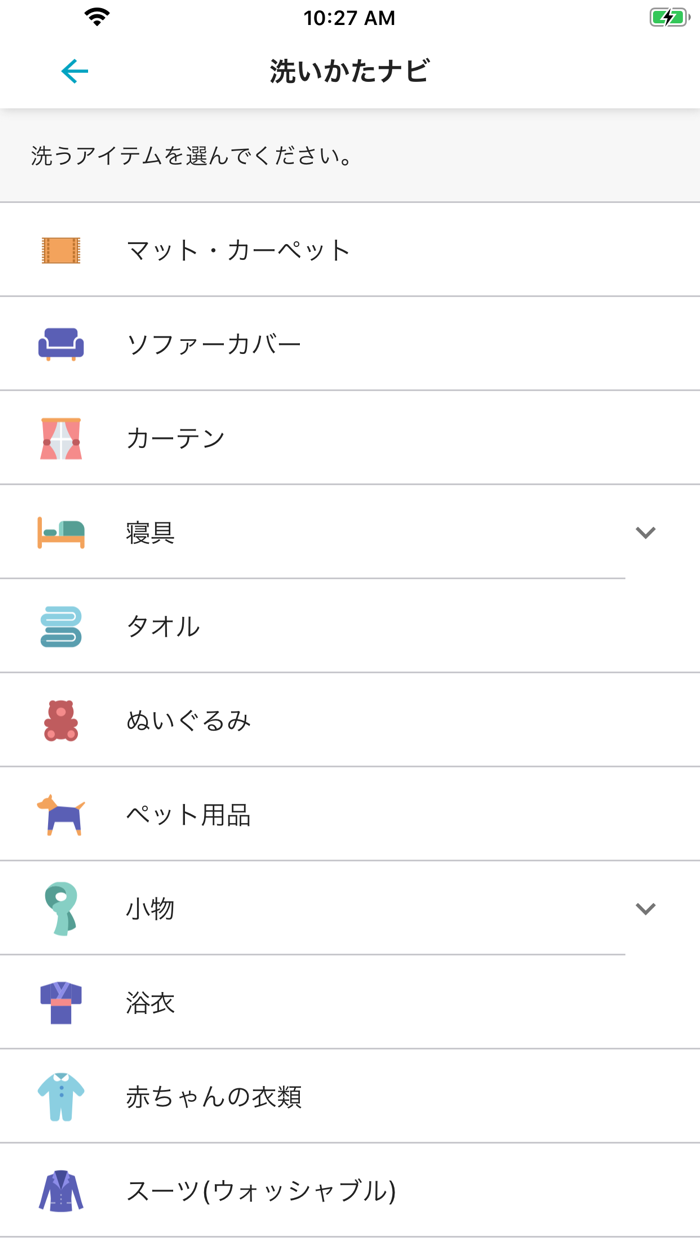700x1244 pixels.
Task: Select ソファーカバー list item
Action: pyautogui.click(x=213, y=344)
